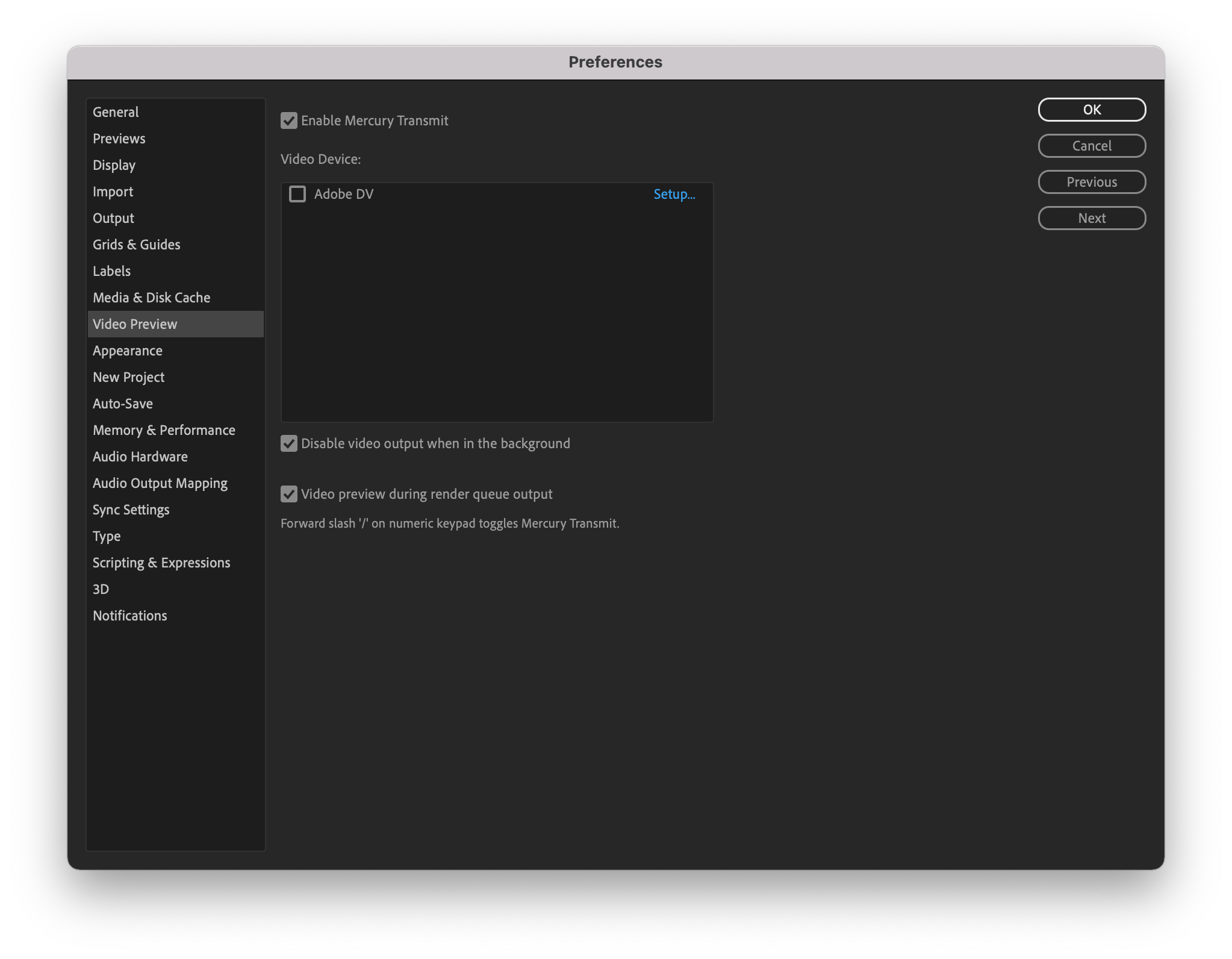Viewport: 1232px width, 959px height.
Task: Select the Import preferences category
Action: point(113,191)
